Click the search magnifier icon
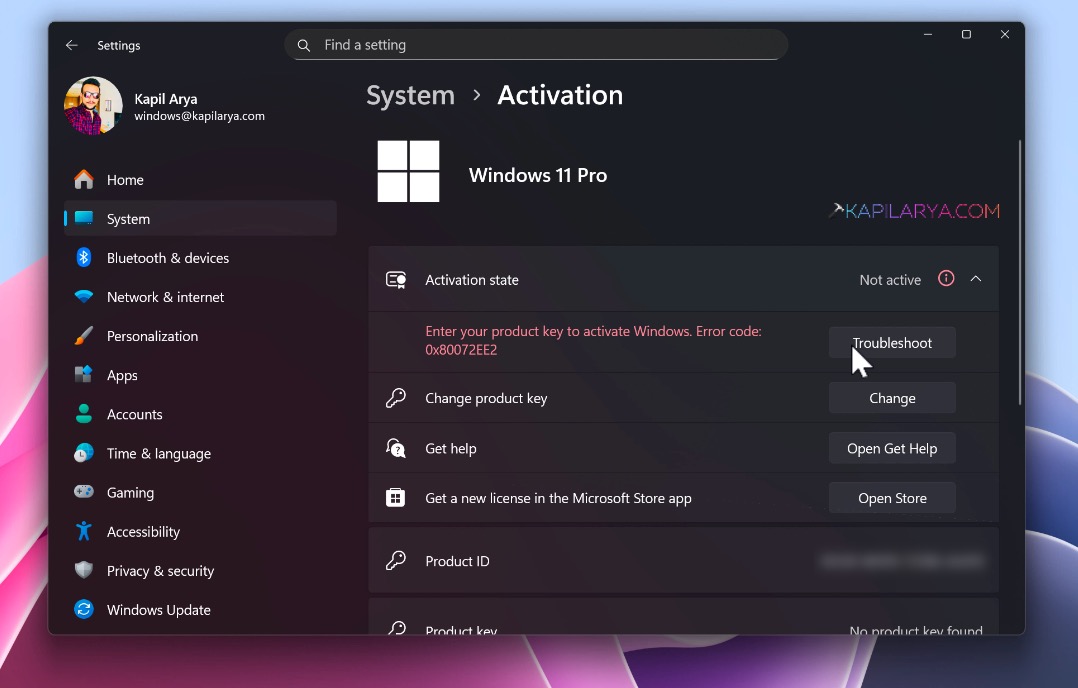 pos(303,45)
